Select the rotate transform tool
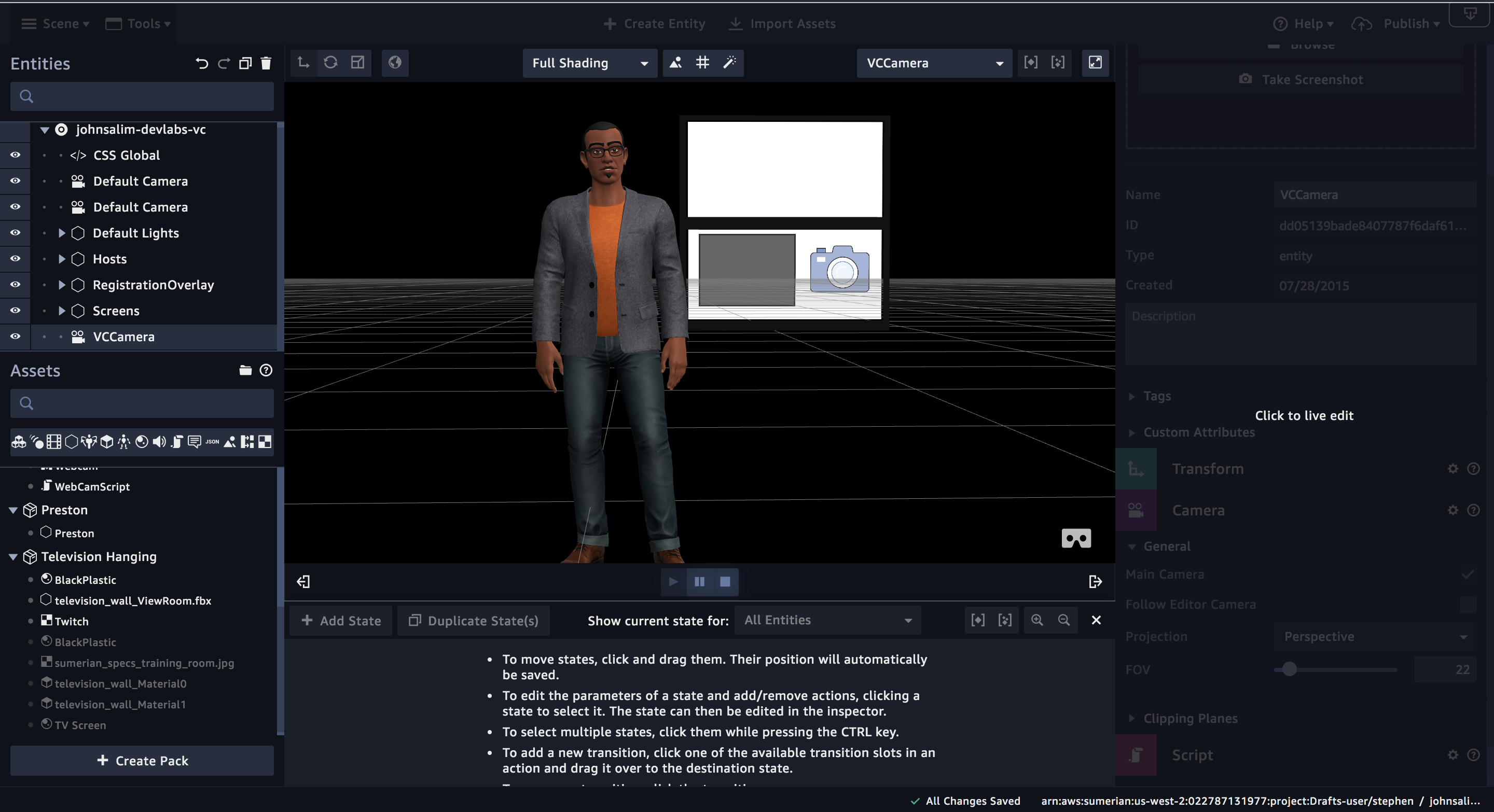The image size is (1494, 812). (330, 63)
